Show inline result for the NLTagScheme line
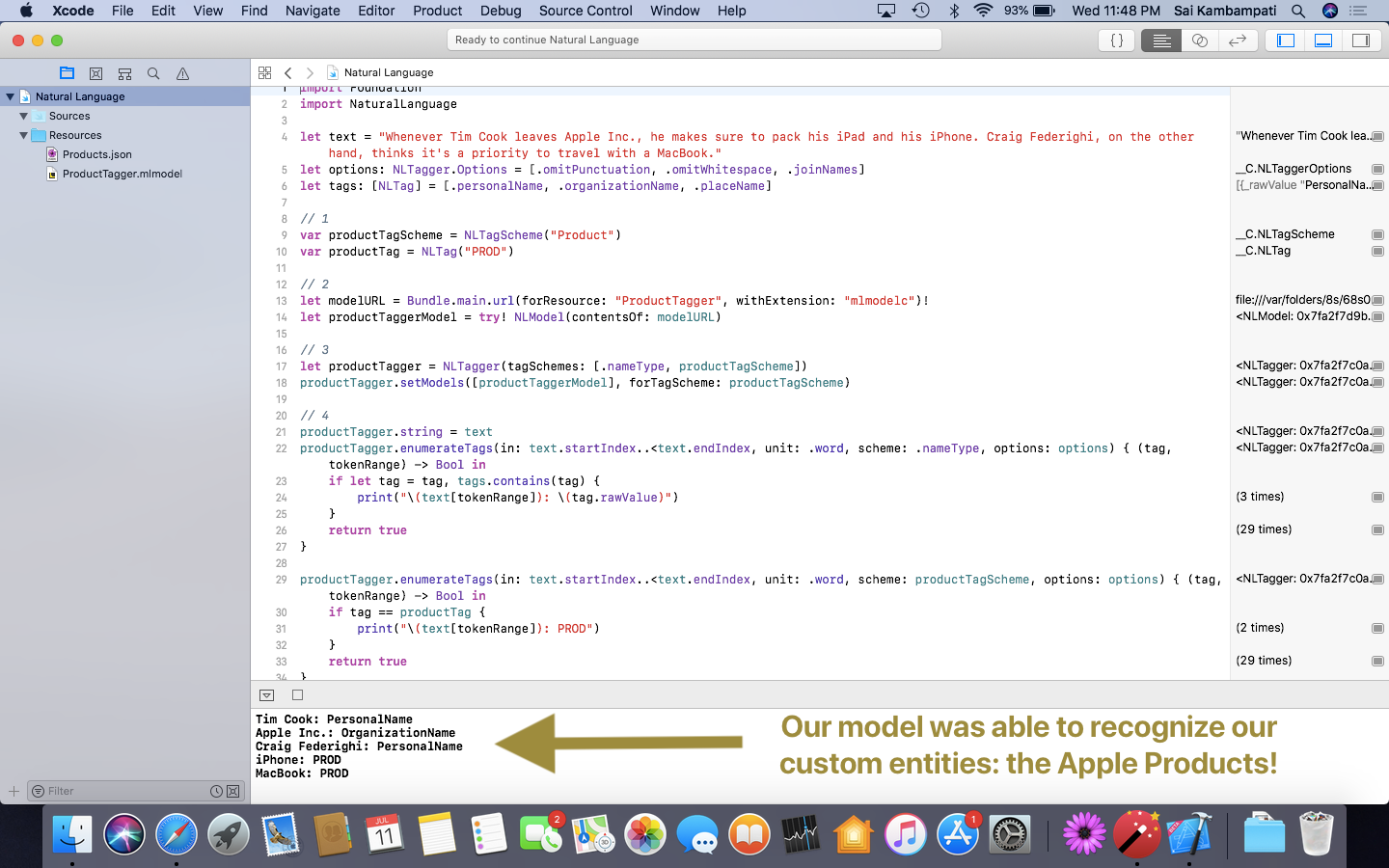Image resolution: width=1389 pixels, height=868 pixels. pos(1378,233)
